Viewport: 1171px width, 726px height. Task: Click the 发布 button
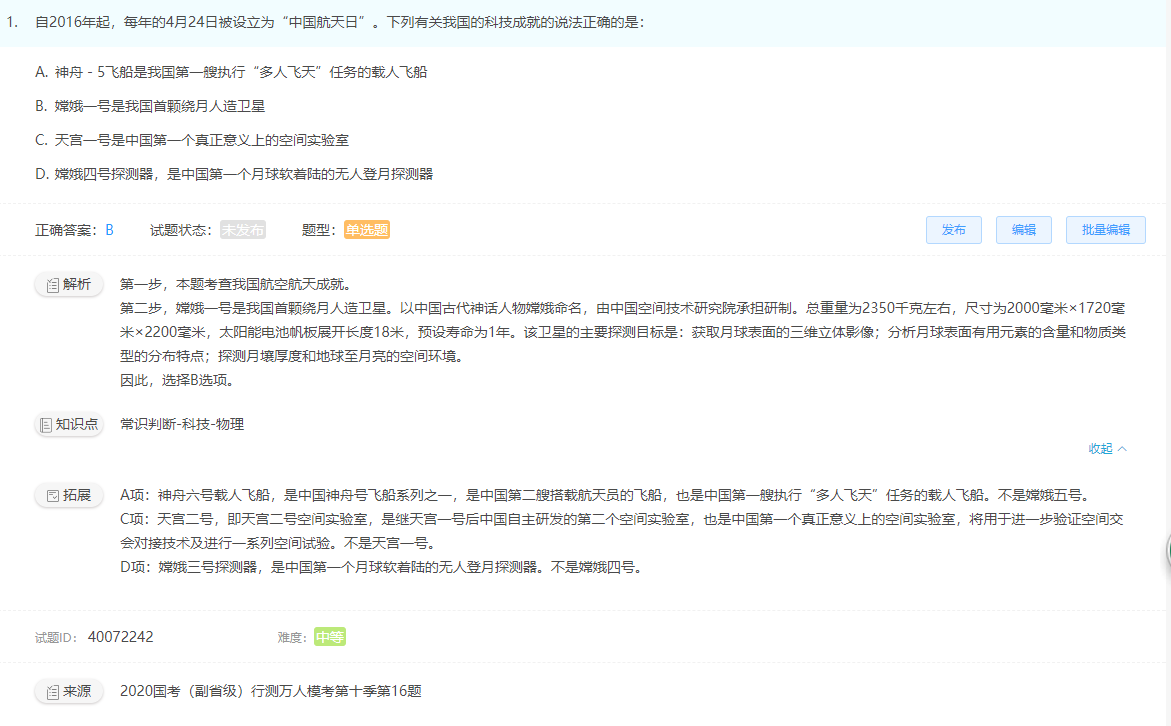(954, 230)
